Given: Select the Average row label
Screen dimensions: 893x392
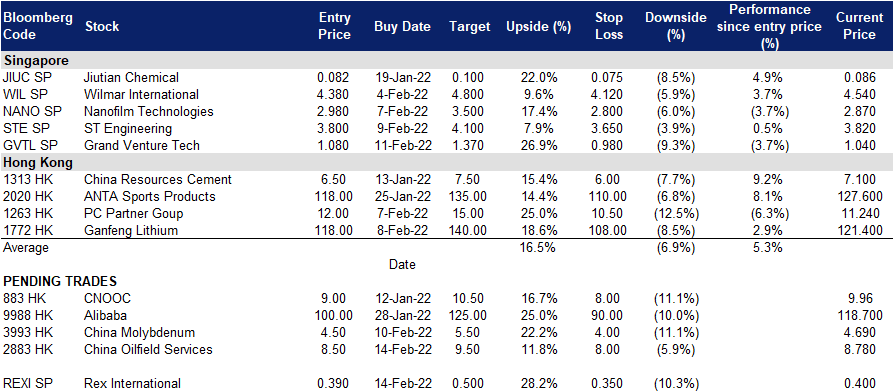Looking at the screenshot, I should click(x=26, y=248).
